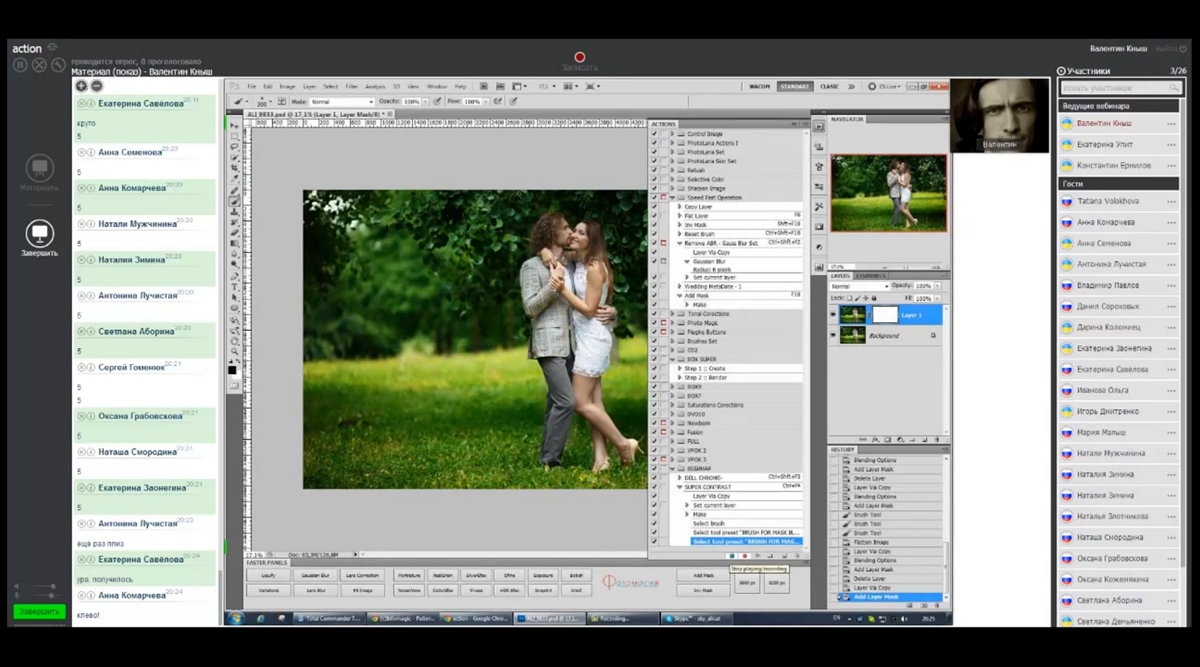Expand the Control Image action set
Screen dimensions: 1200x667
(672, 134)
